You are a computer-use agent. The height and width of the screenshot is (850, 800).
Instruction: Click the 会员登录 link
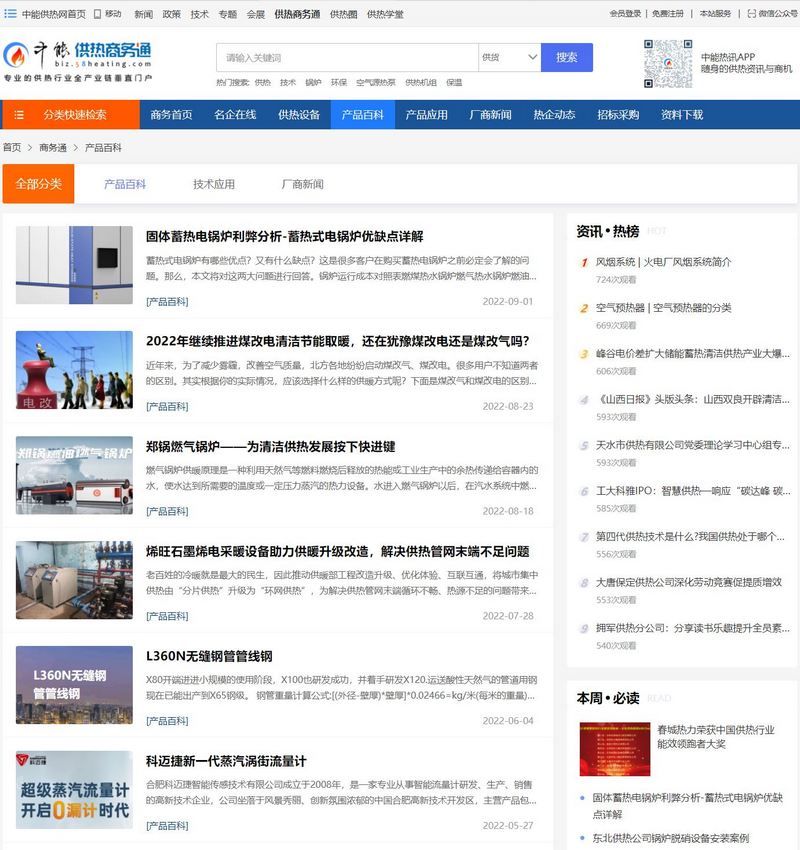(625, 14)
